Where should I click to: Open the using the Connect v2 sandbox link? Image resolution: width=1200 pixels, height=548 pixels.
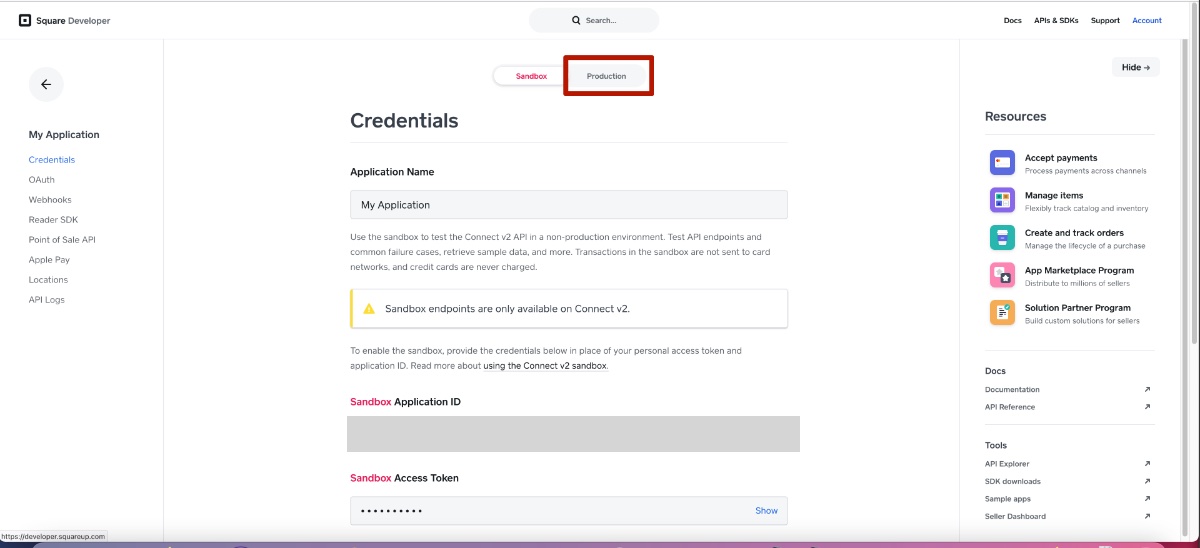(x=544, y=366)
